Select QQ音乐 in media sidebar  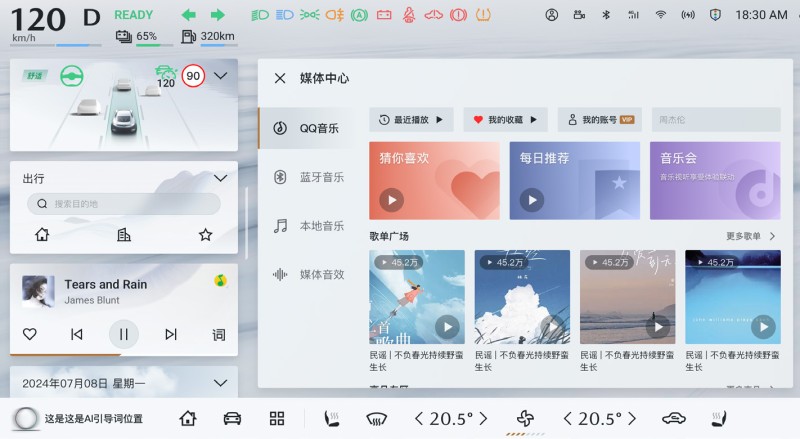pos(307,128)
